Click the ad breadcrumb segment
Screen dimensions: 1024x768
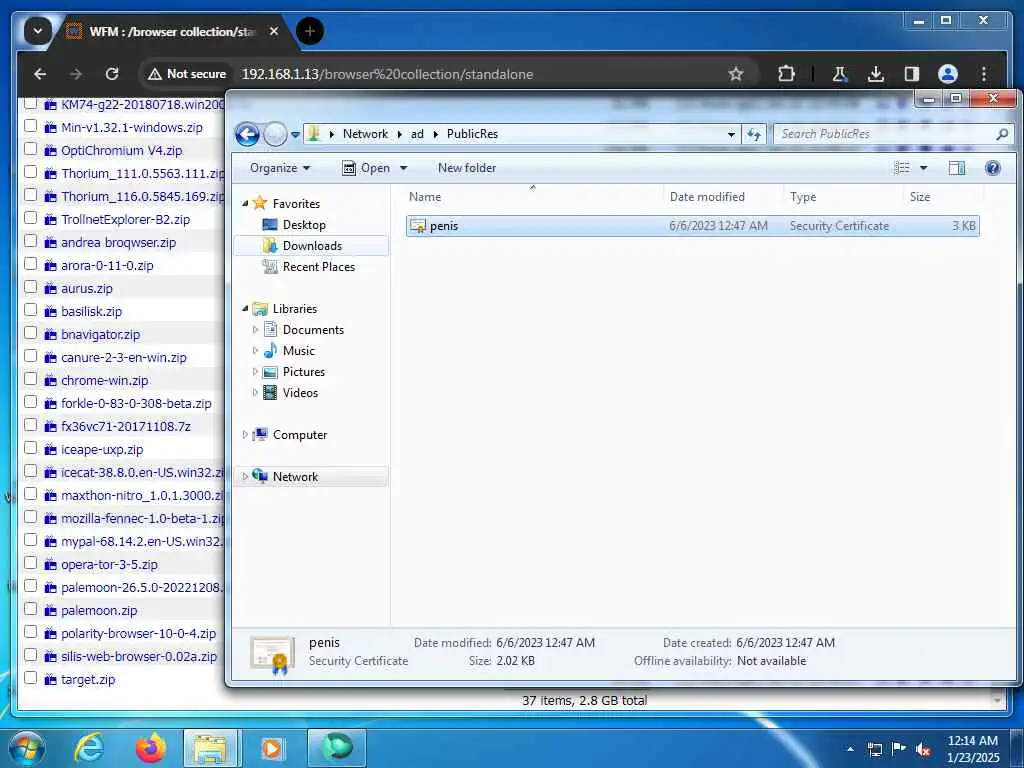pyautogui.click(x=417, y=134)
